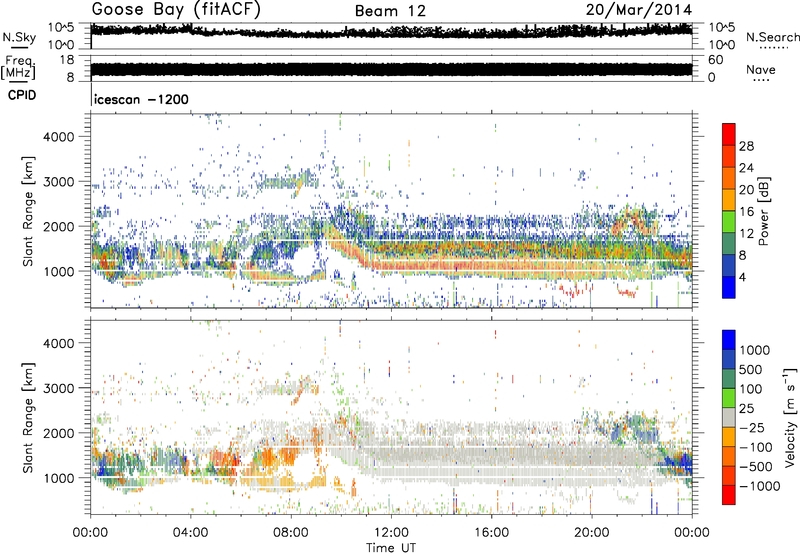Click the "24" label on the Power colorbar
800x554 pixels.
pos(746,168)
